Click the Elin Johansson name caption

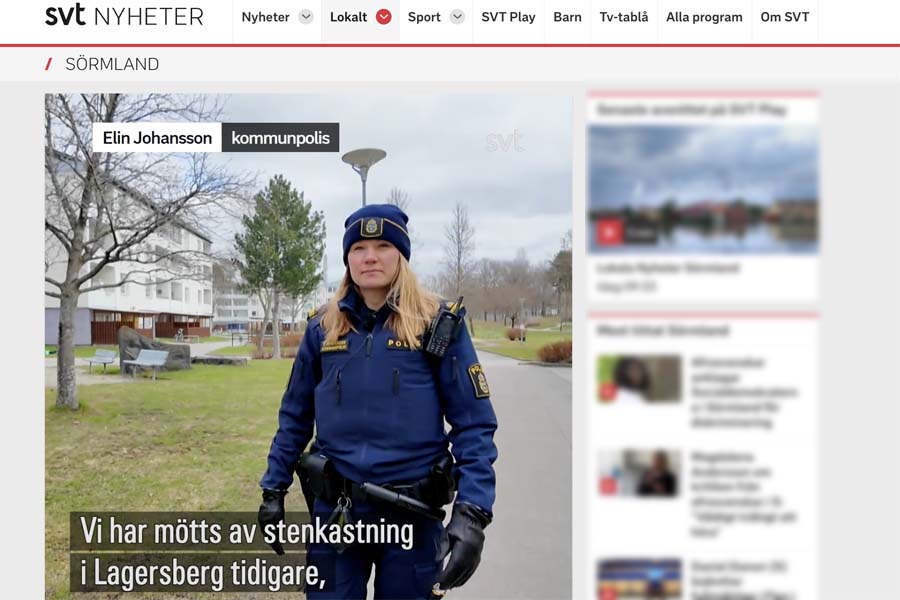[x=157, y=138]
